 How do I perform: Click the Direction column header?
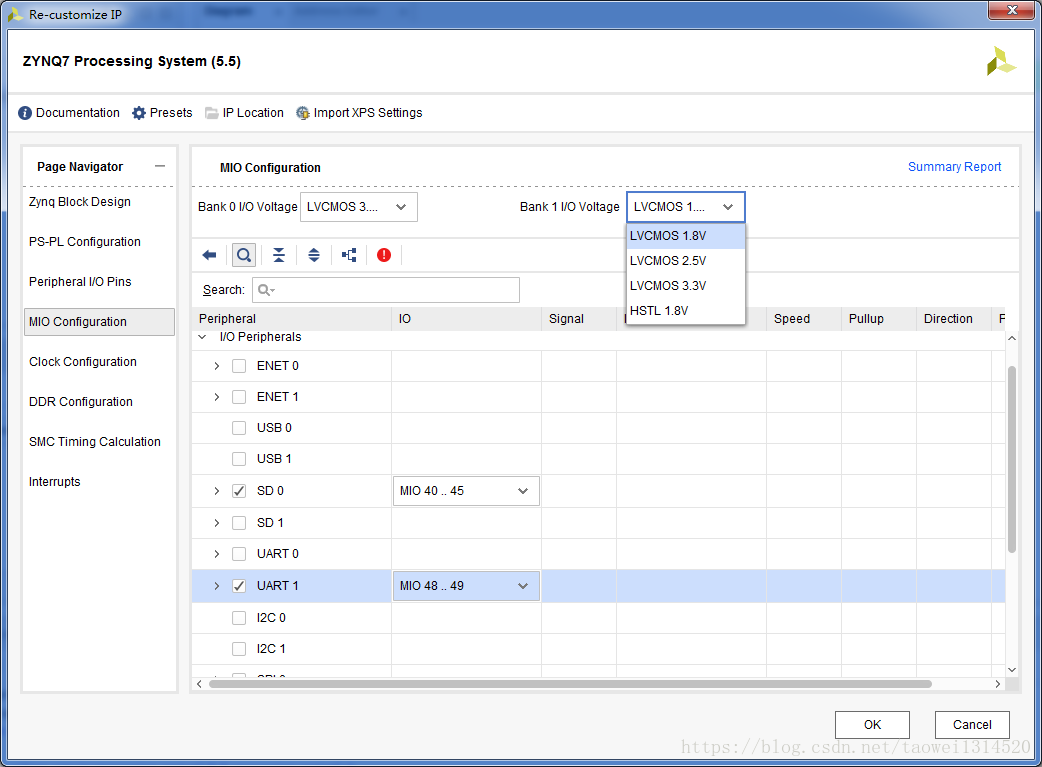[x=954, y=319]
